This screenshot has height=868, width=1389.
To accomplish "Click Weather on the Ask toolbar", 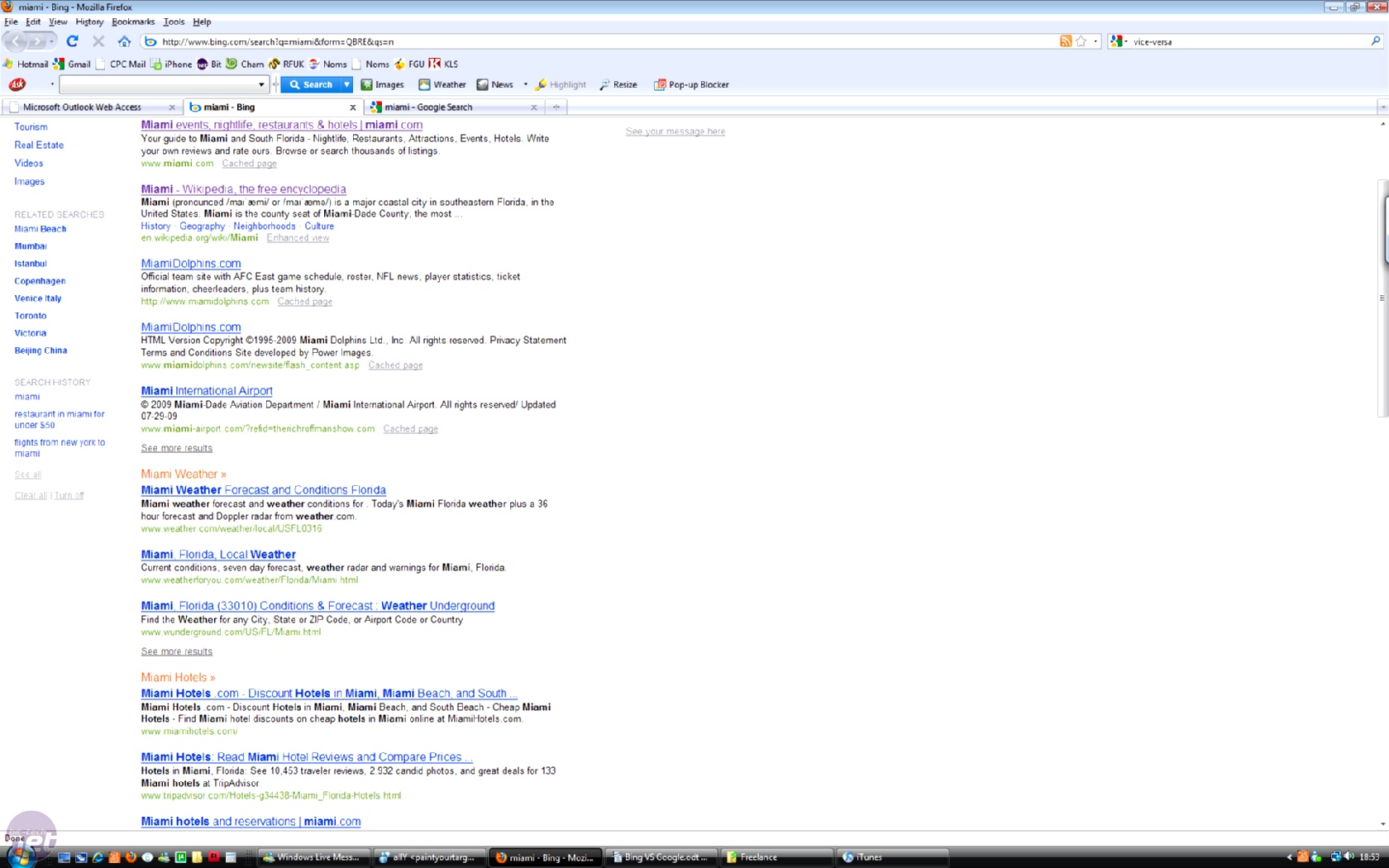I will pos(442,84).
